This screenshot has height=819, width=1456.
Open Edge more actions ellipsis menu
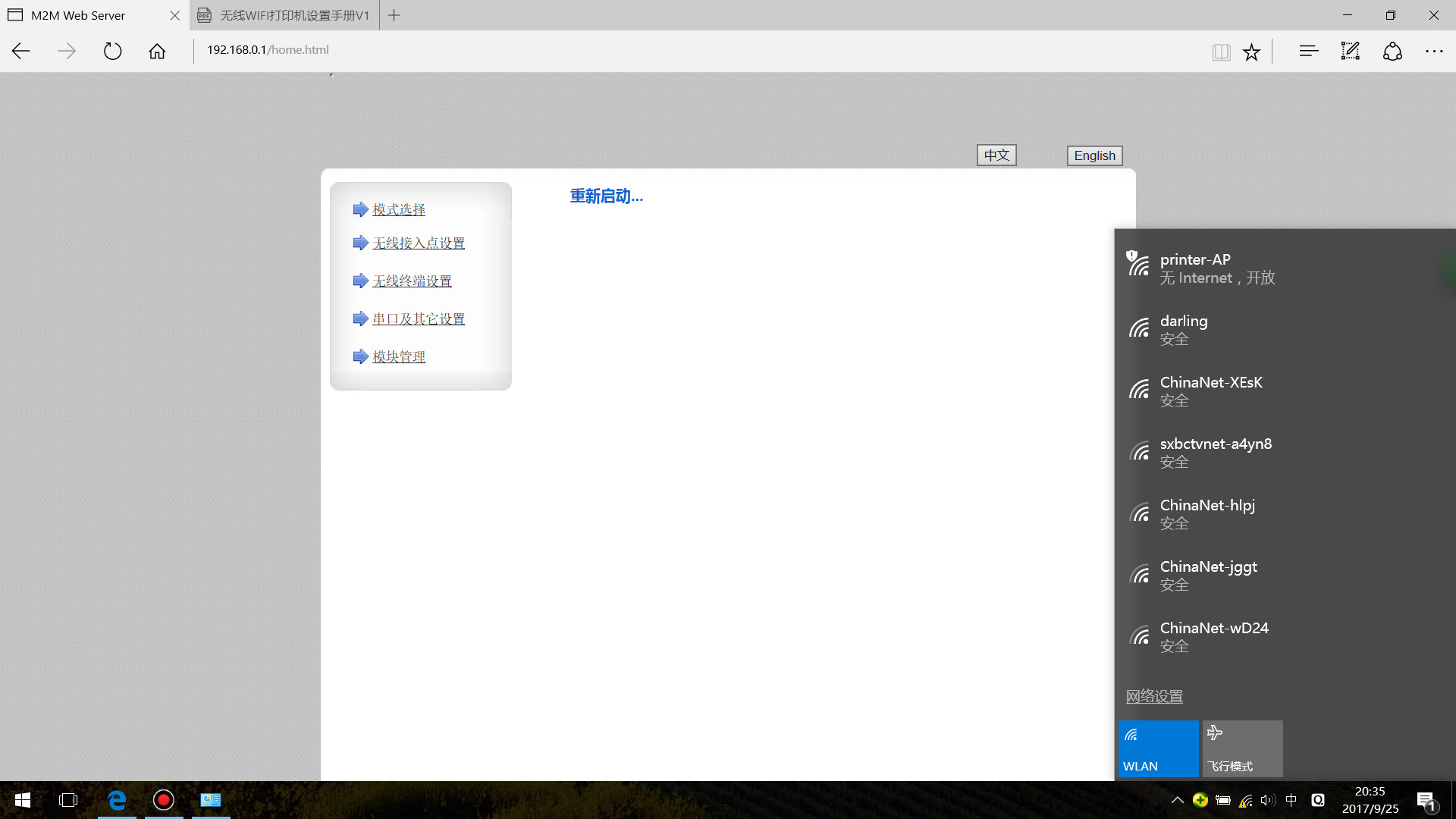1434,51
